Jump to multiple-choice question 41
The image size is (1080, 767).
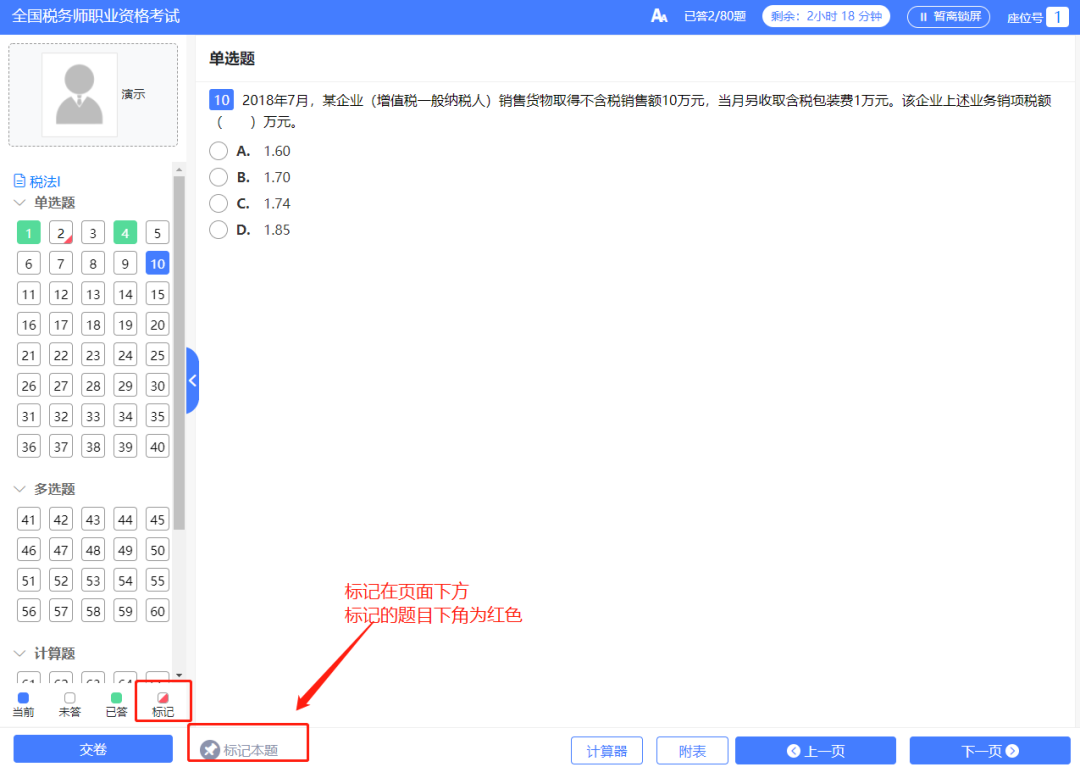(29, 519)
